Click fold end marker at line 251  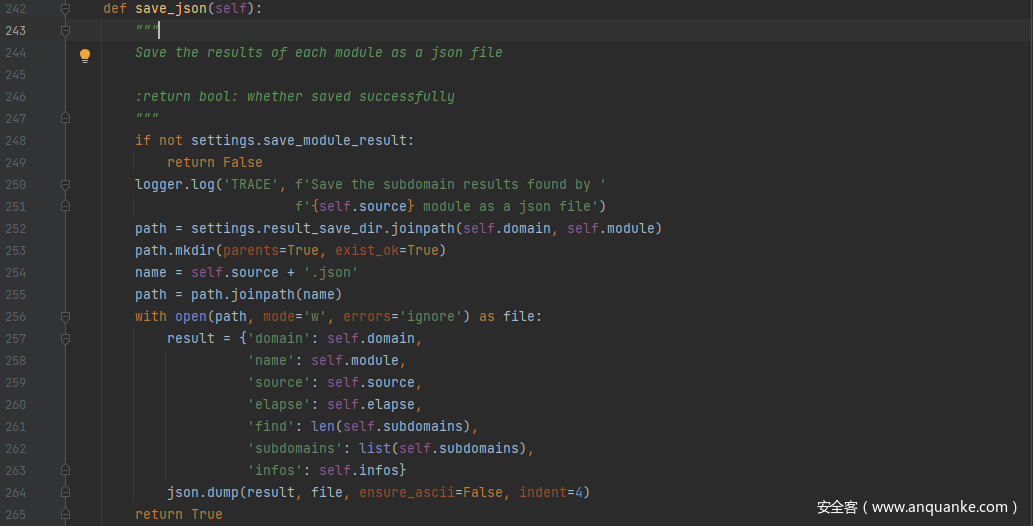66,207
